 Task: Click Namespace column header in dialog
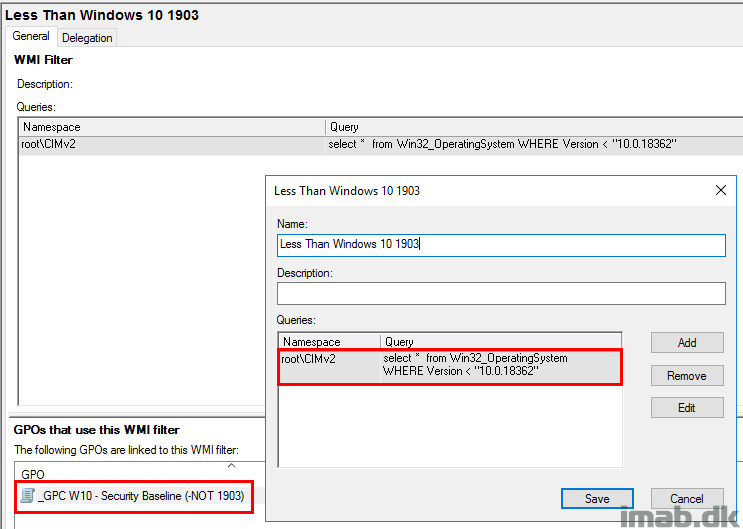[330, 342]
